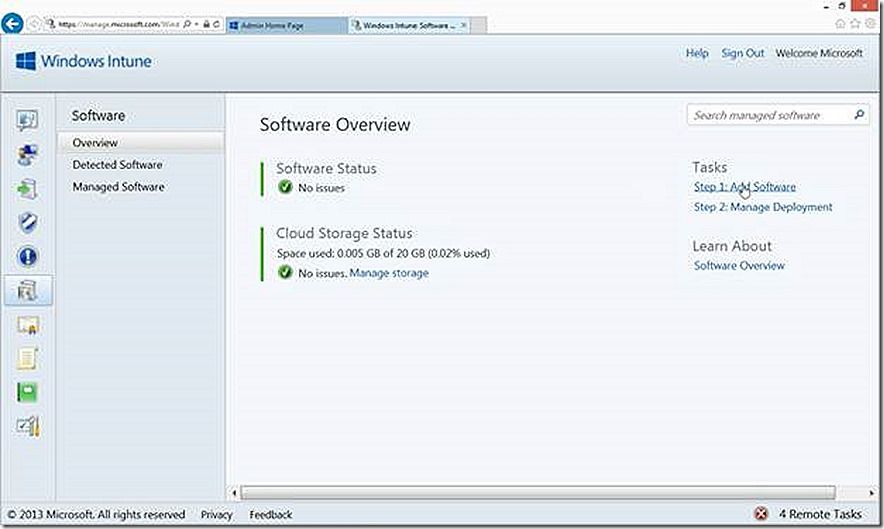Screen dimensions: 884x529
Task: Click the horizontal scrollbar right arrow
Action: coord(872,493)
